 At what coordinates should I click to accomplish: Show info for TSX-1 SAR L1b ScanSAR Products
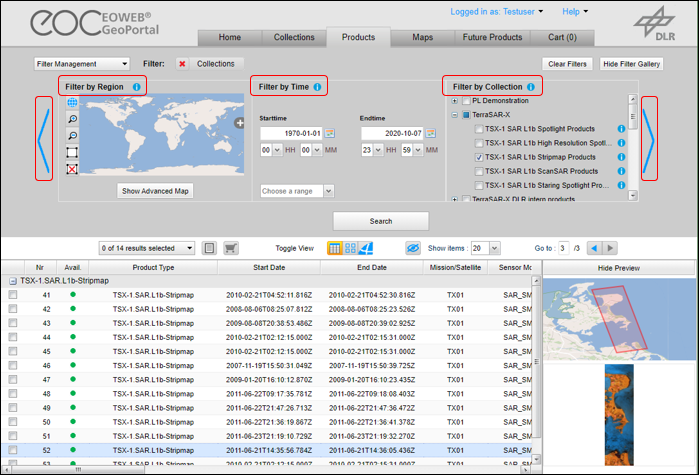tap(621, 171)
